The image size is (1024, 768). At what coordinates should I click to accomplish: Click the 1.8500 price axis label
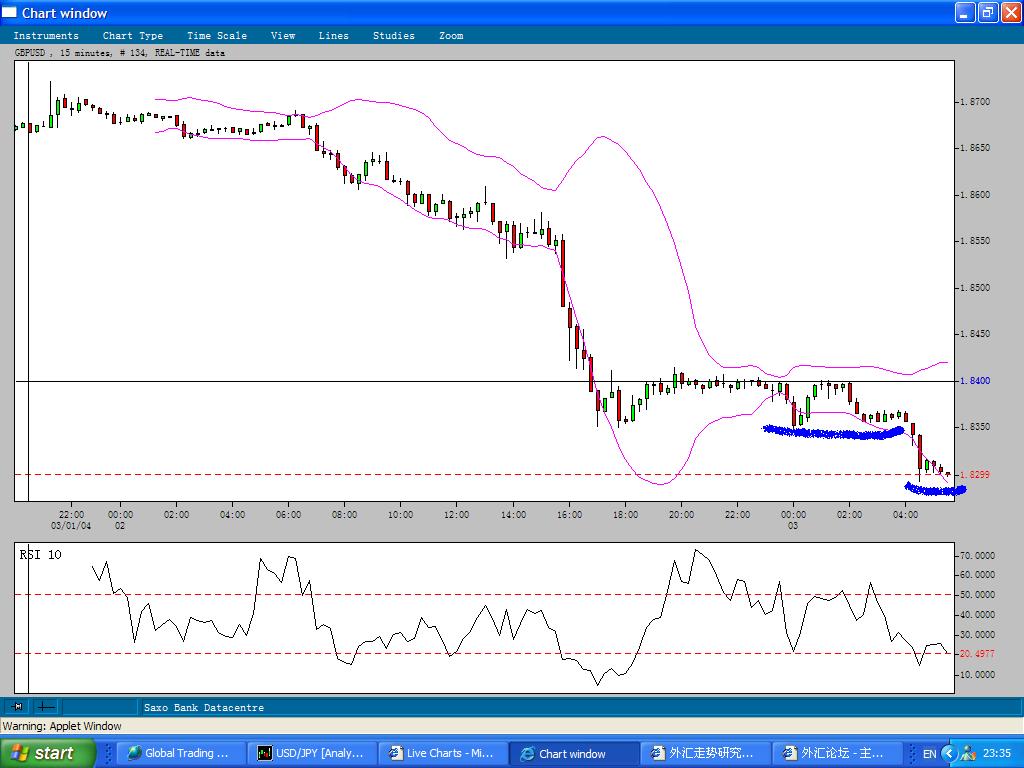(x=975, y=287)
